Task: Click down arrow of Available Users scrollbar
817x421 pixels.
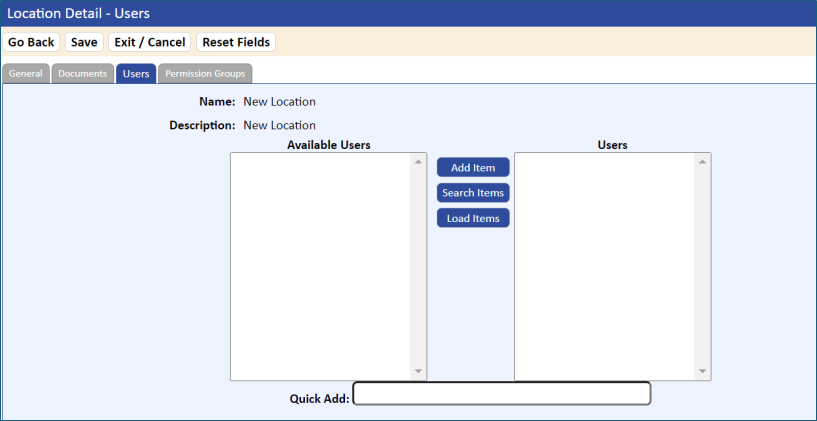Action: click(x=418, y=371)
